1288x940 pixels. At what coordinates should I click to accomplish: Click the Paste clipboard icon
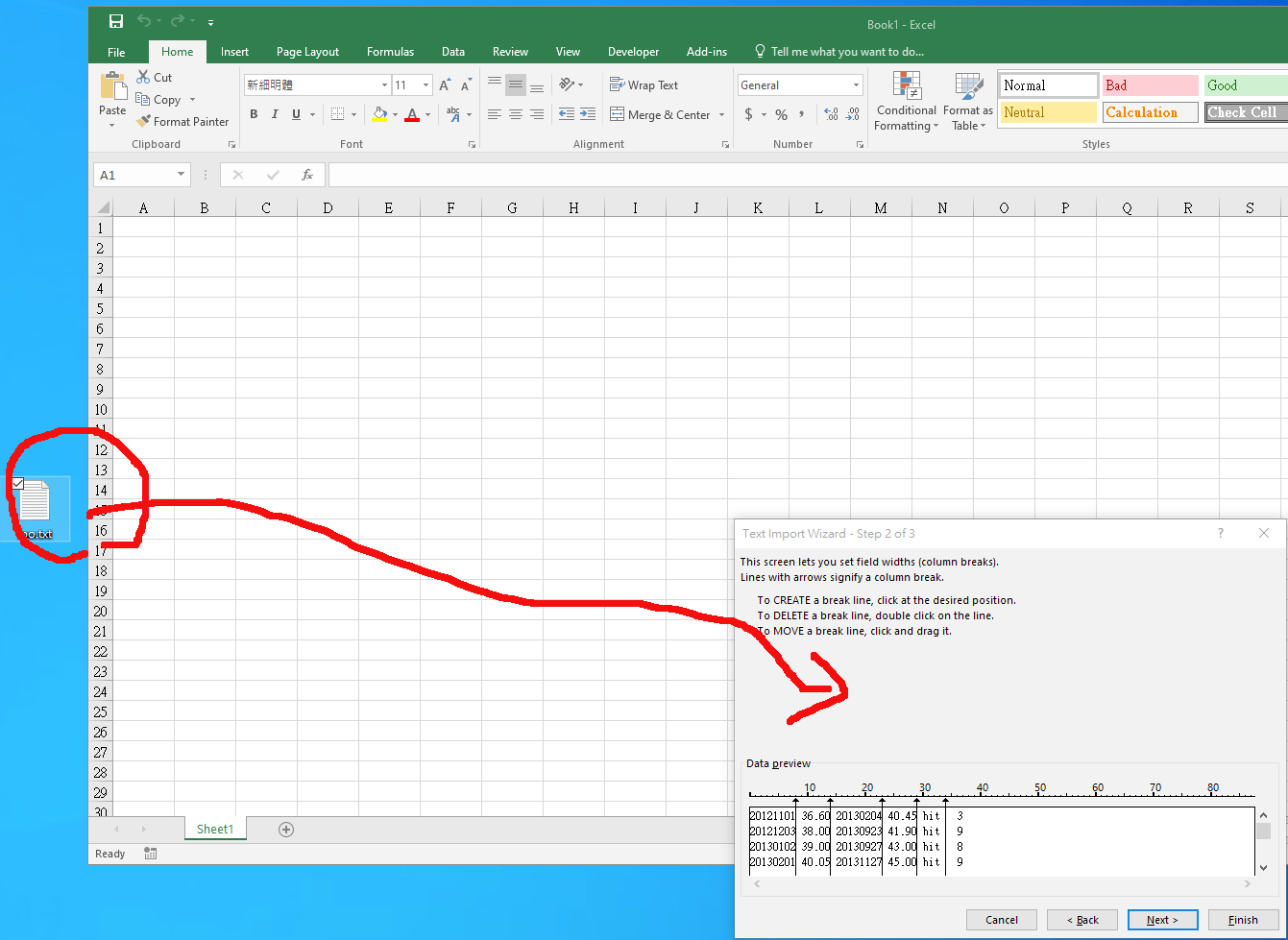112,87
